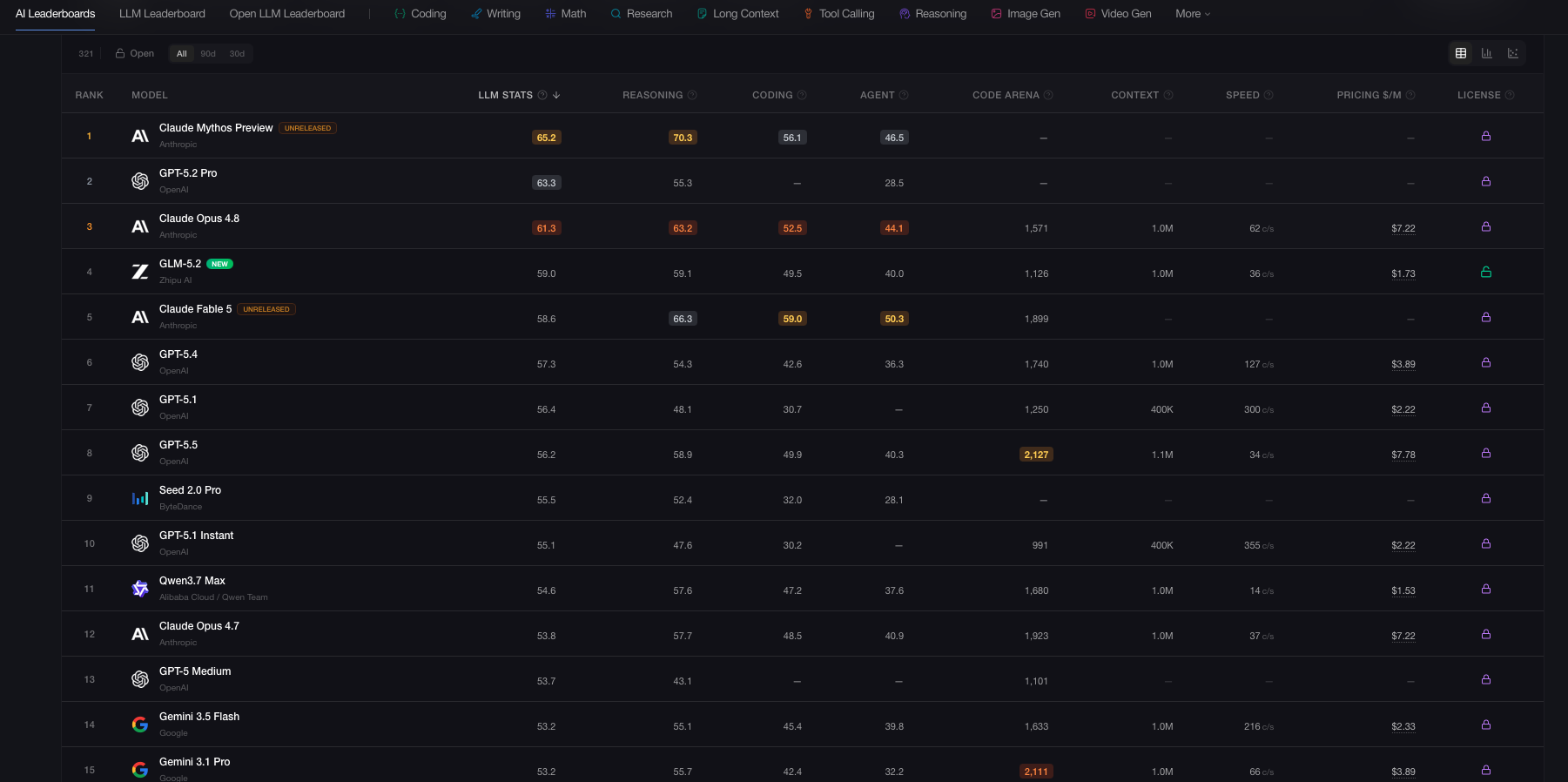Viewport: 1568px width, 782px height.
Task: Click the 70.3 reasoning score for Claude Mythos
Action: point(683,138)
